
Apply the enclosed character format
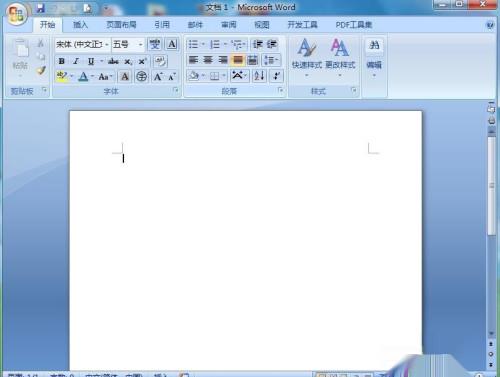tap(141, 77)
